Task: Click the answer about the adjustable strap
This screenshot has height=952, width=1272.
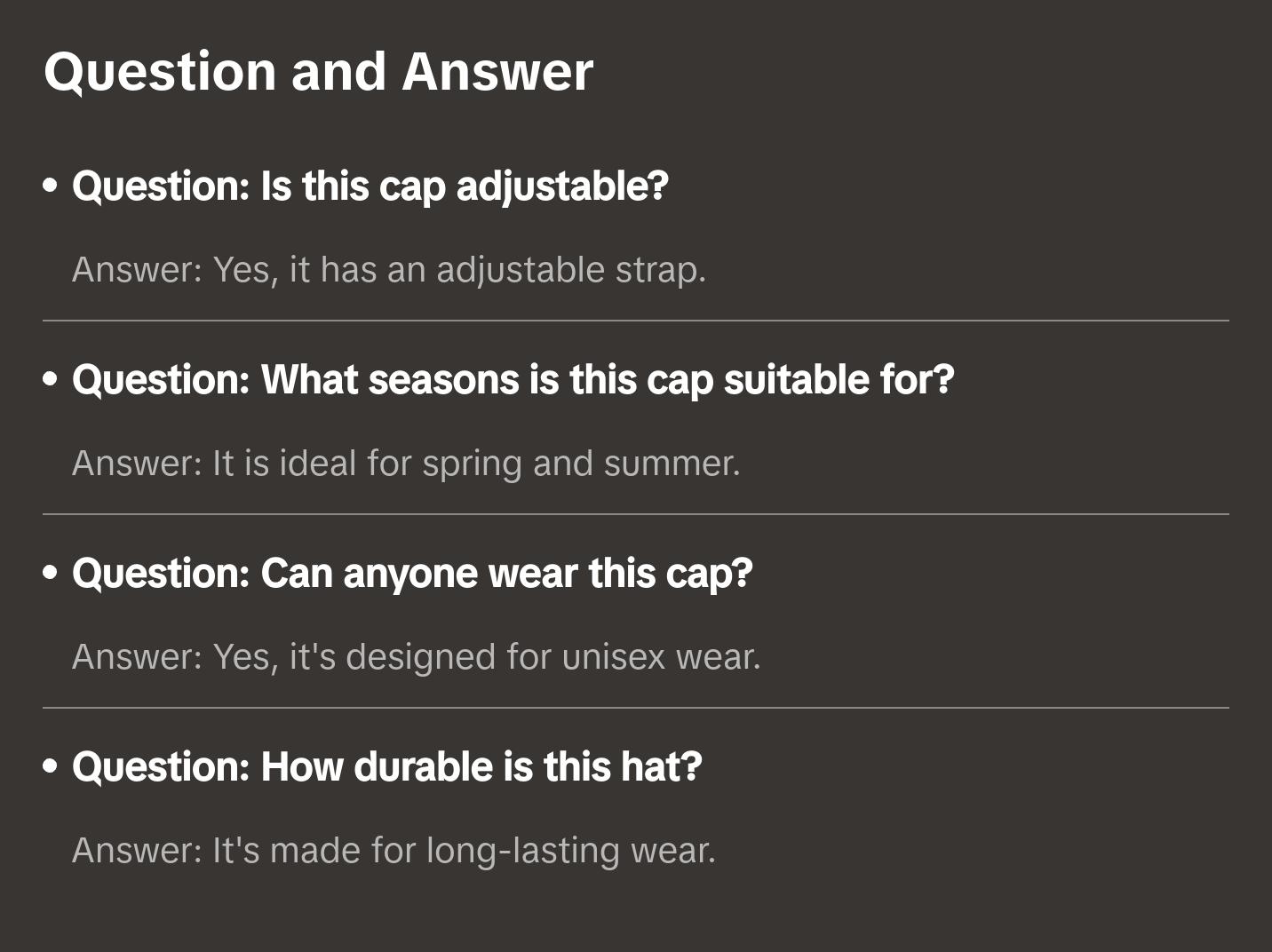Action: (x=389, y=270)
